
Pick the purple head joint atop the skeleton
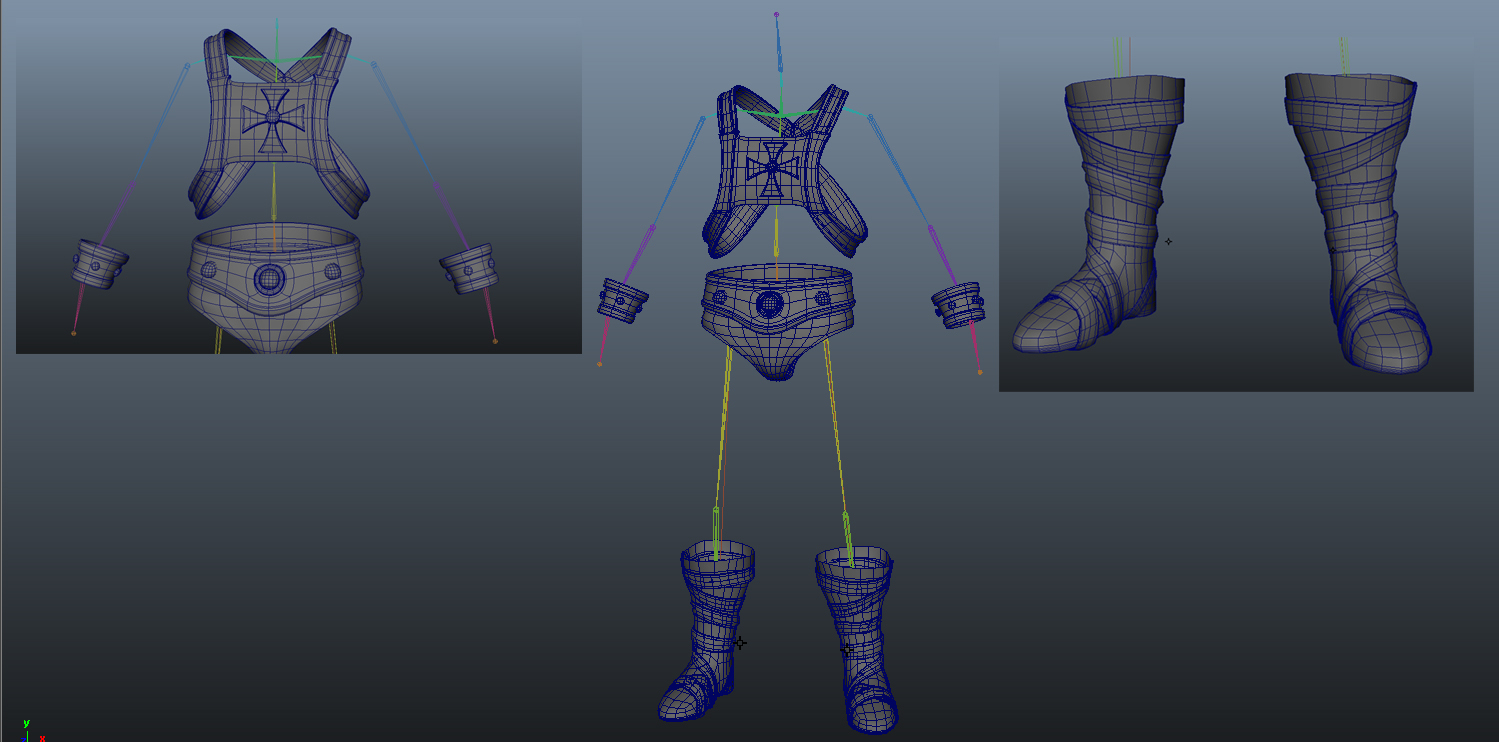[776, 15]
